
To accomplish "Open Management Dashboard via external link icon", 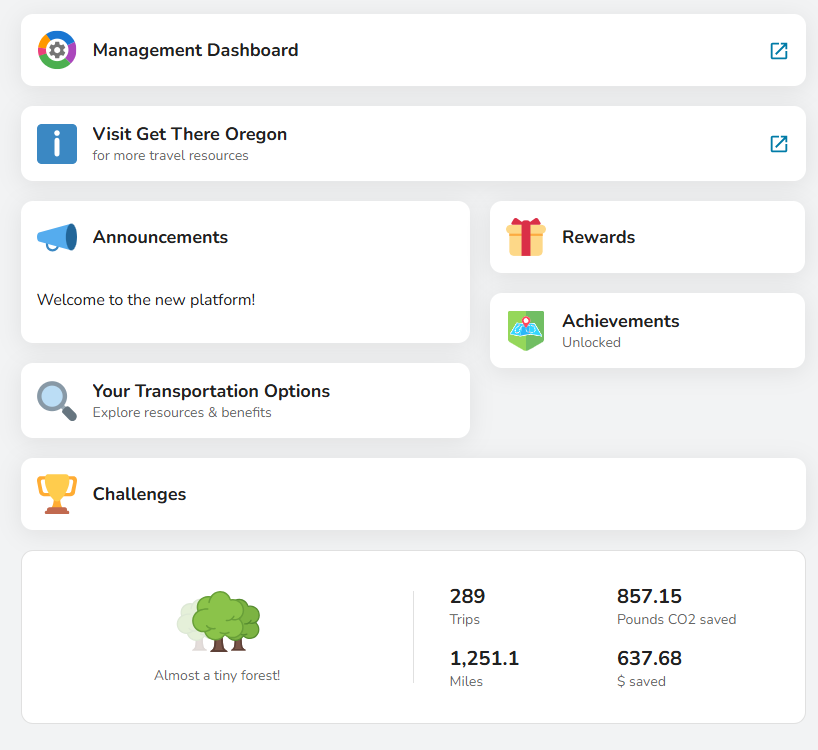I will tap(779, 51).
